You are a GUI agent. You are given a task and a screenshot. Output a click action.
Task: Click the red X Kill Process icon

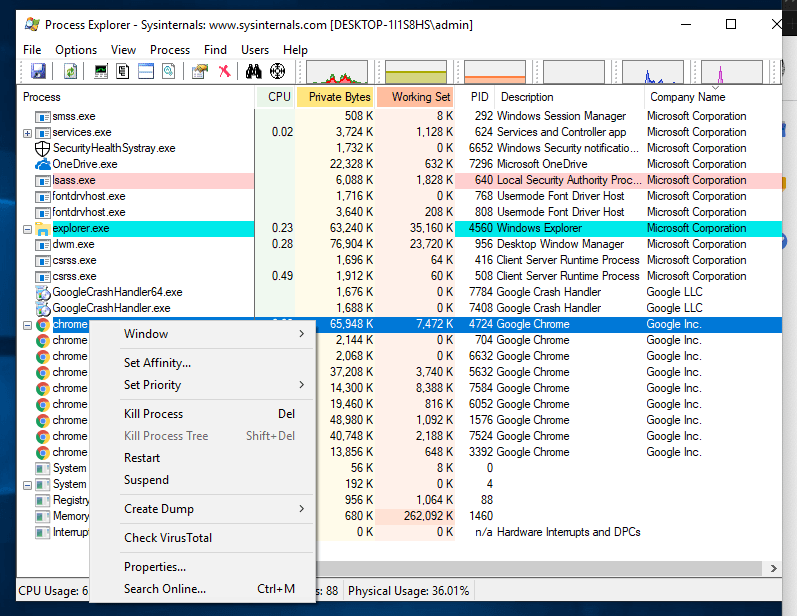pos(224,71)
